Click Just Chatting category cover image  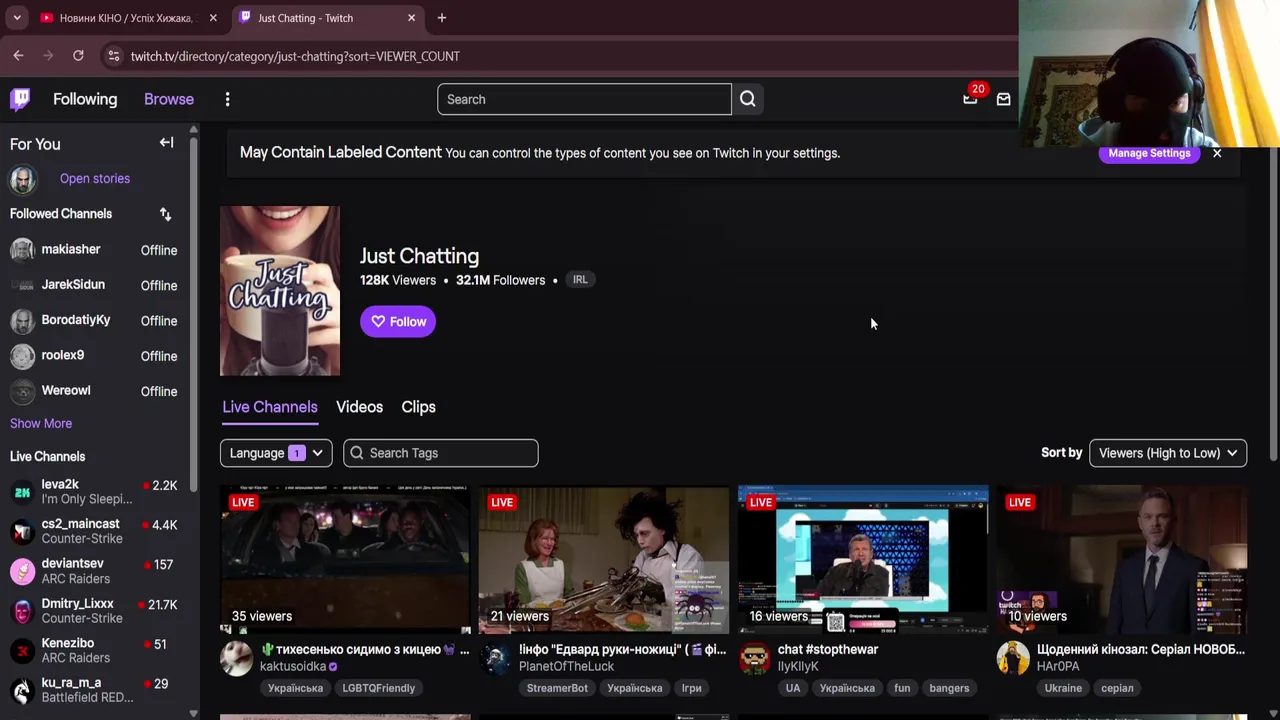pyautogui.click(x=280, y=291)
